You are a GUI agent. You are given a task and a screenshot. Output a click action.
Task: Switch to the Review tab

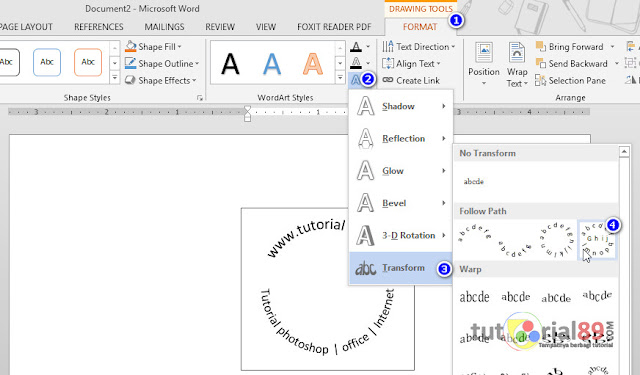(x=220, y=27)
